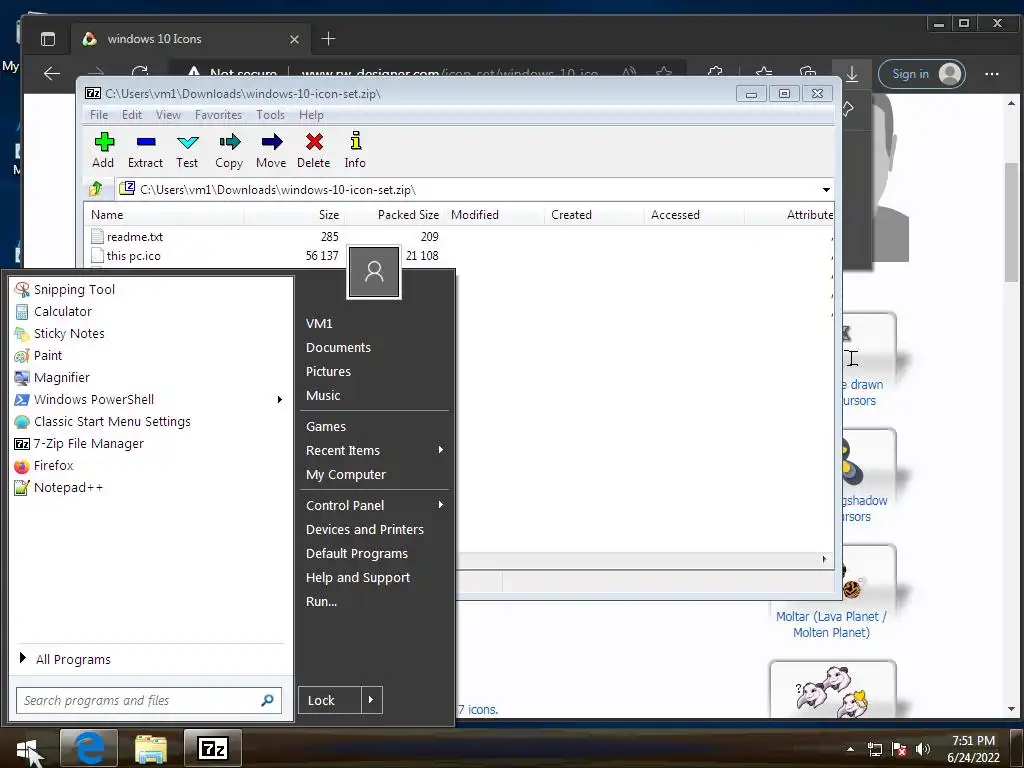Click the search magnifier in start menu
The height and width of the screenshot is (768, 1024).
tap(267, 701)
